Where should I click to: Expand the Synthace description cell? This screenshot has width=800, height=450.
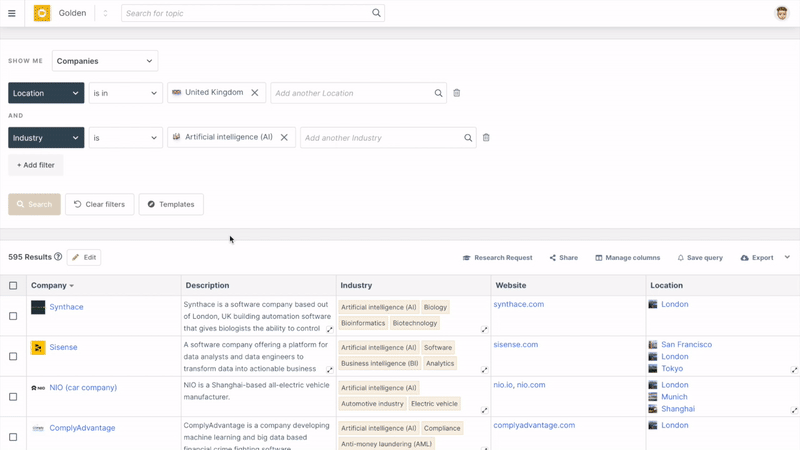pyautogui.click(x=330, y=329)
